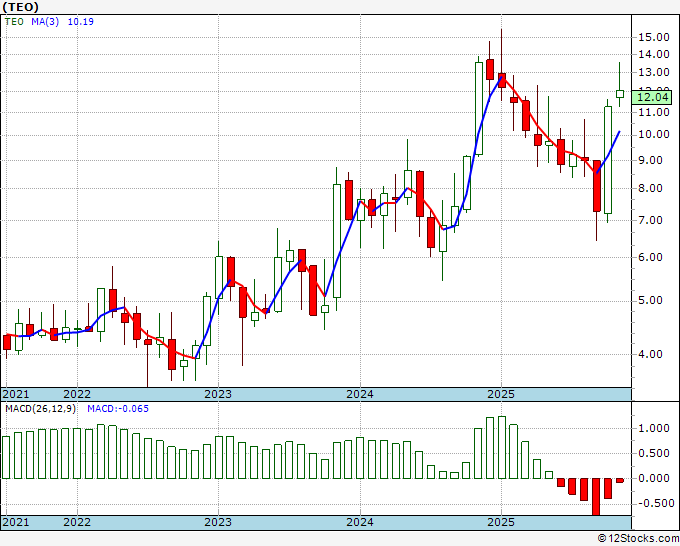Click the 1.000 MACD axis label

[x=654, y=428]
